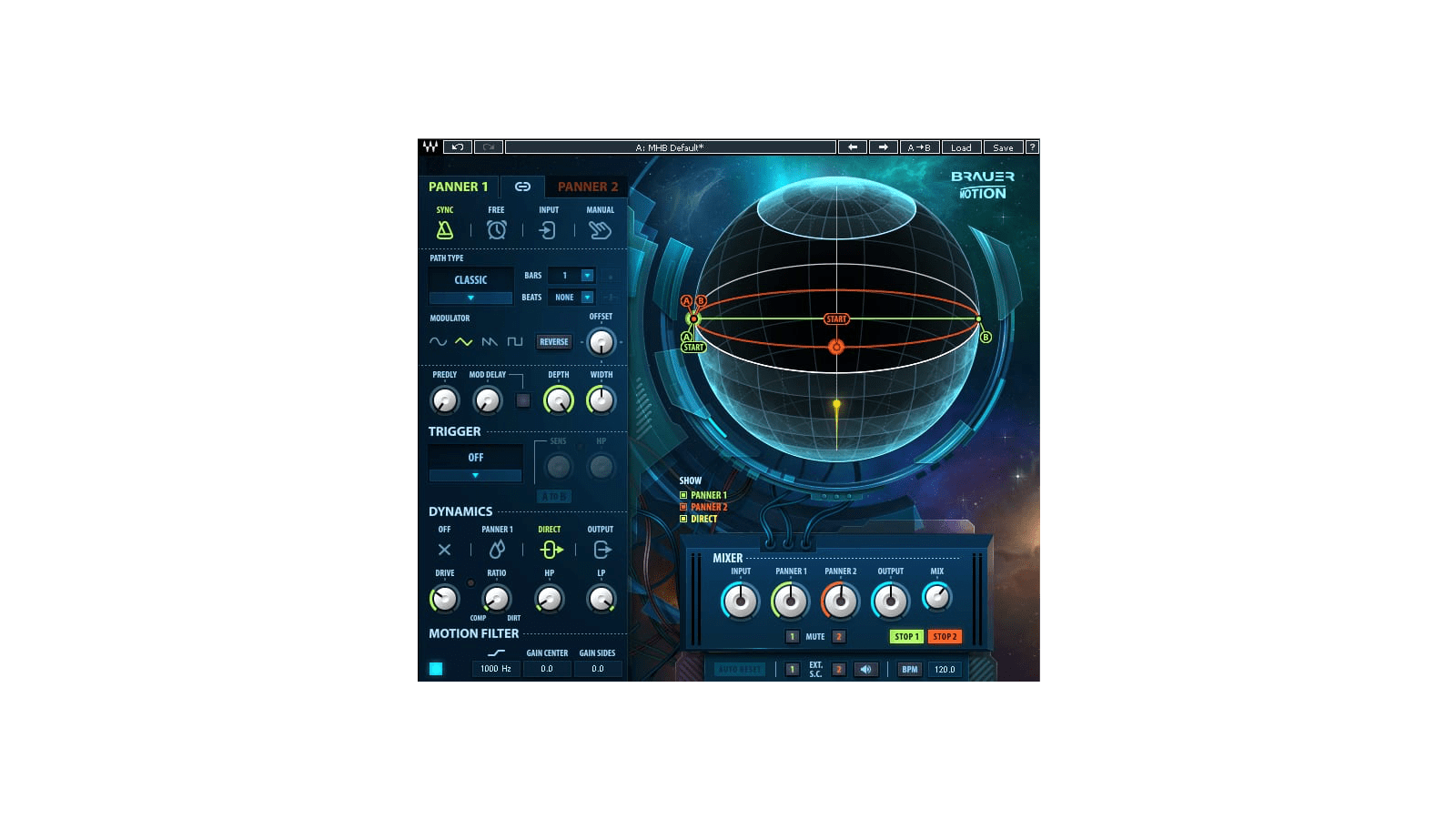Toggle Show Panner 1 checkbox
Image resolution: width=1456 pixels, height=819 pixels.
pyautogui.click(x=683, y=496)
